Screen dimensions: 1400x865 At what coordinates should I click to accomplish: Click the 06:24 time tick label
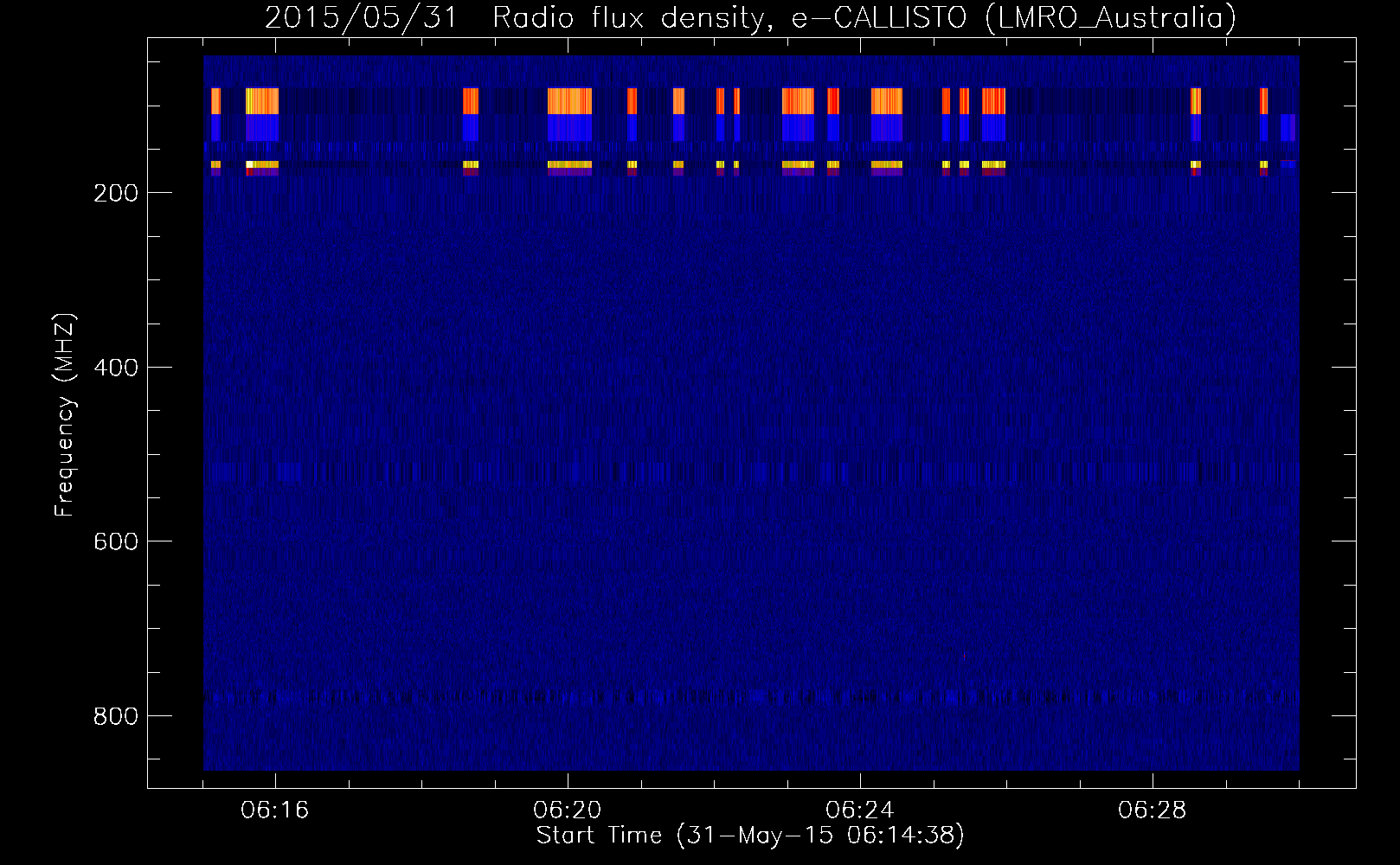tap(860, 811)
